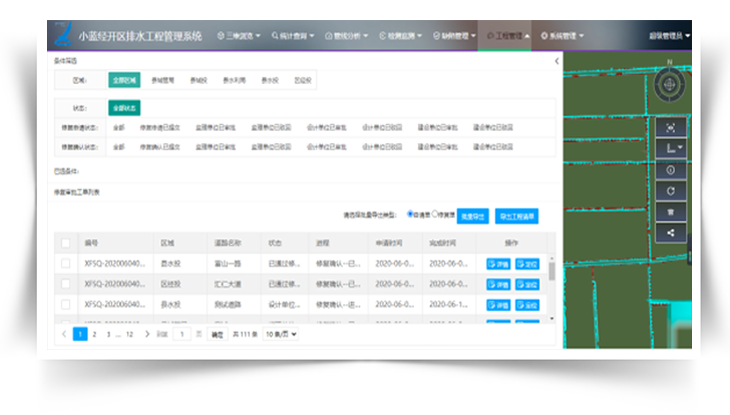The width and height of the screenshot is (730, 415).
Task: Click the refresh icon in map toolbar
Action: click(670, 190)
